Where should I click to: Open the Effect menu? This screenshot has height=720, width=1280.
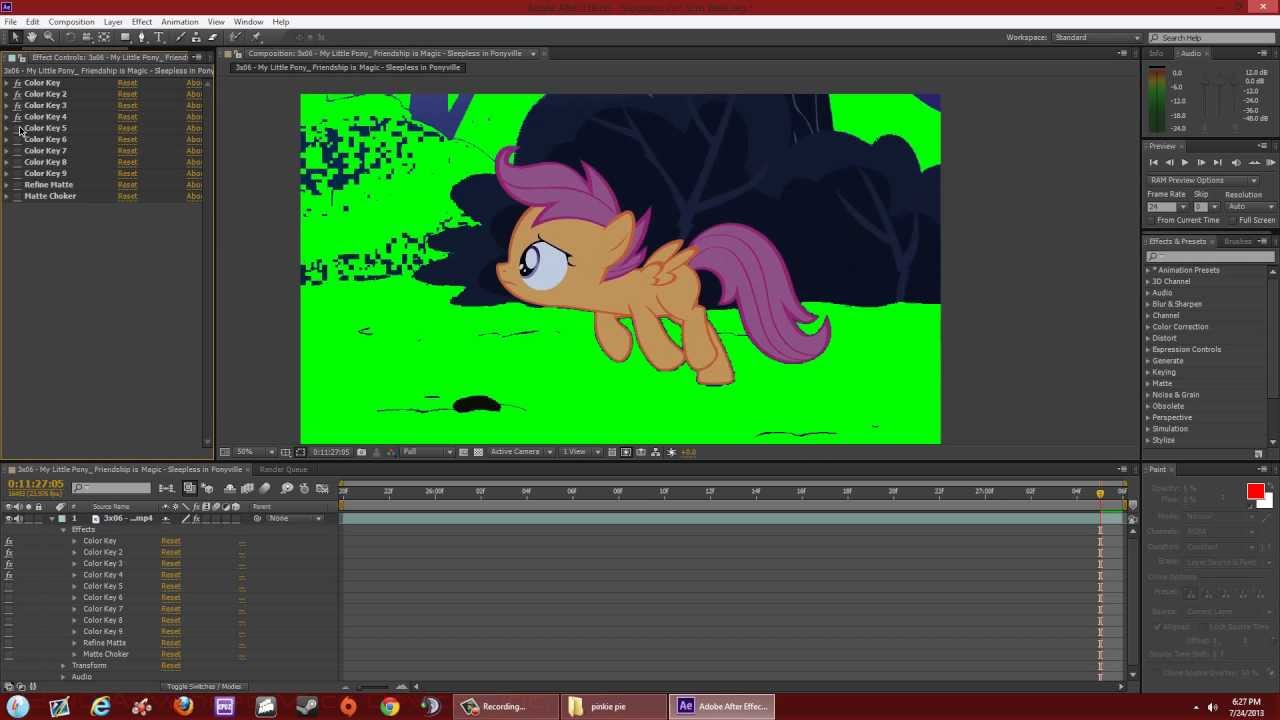(142, 21)
